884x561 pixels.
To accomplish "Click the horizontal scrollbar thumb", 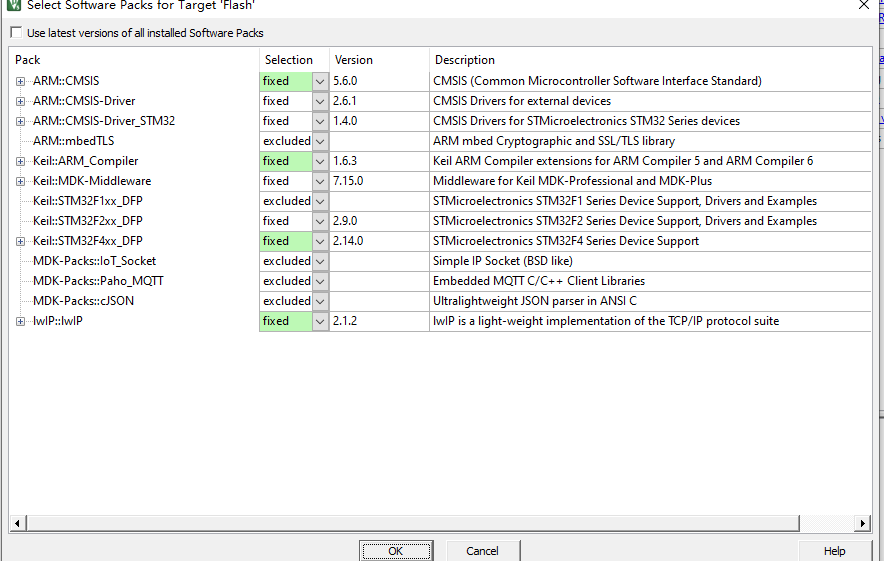I will (413, 523).
